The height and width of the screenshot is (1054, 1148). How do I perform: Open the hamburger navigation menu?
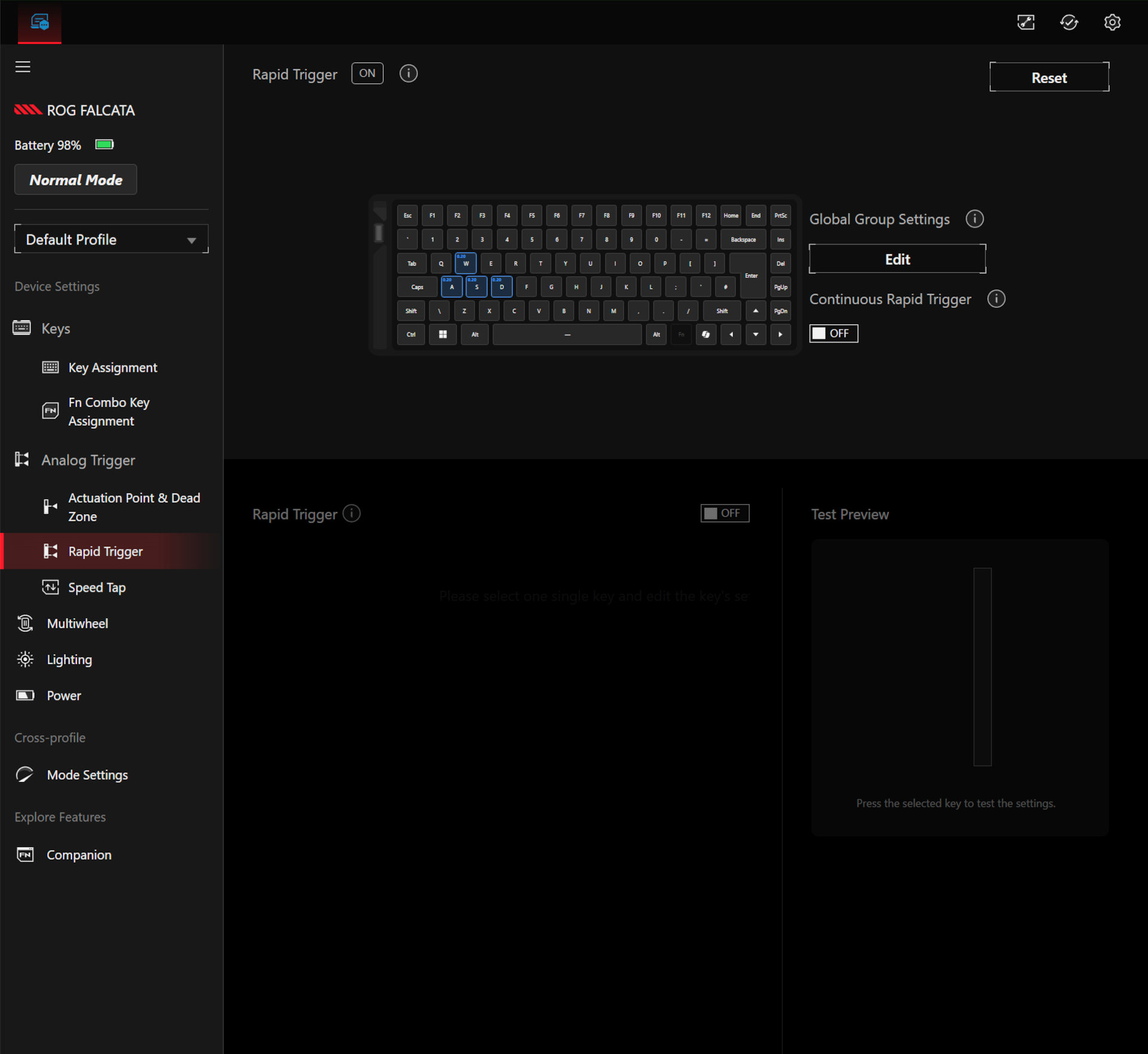pos(23,66)
